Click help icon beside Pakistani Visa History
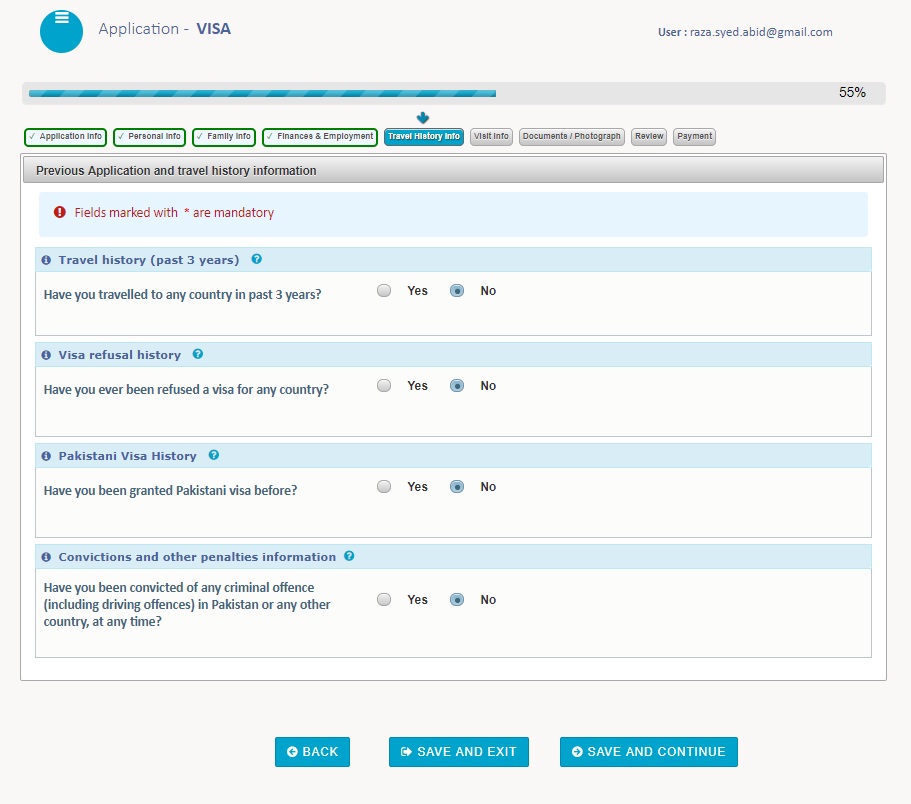911x804 pixels. pyautogui.click(x=214, y=455)
